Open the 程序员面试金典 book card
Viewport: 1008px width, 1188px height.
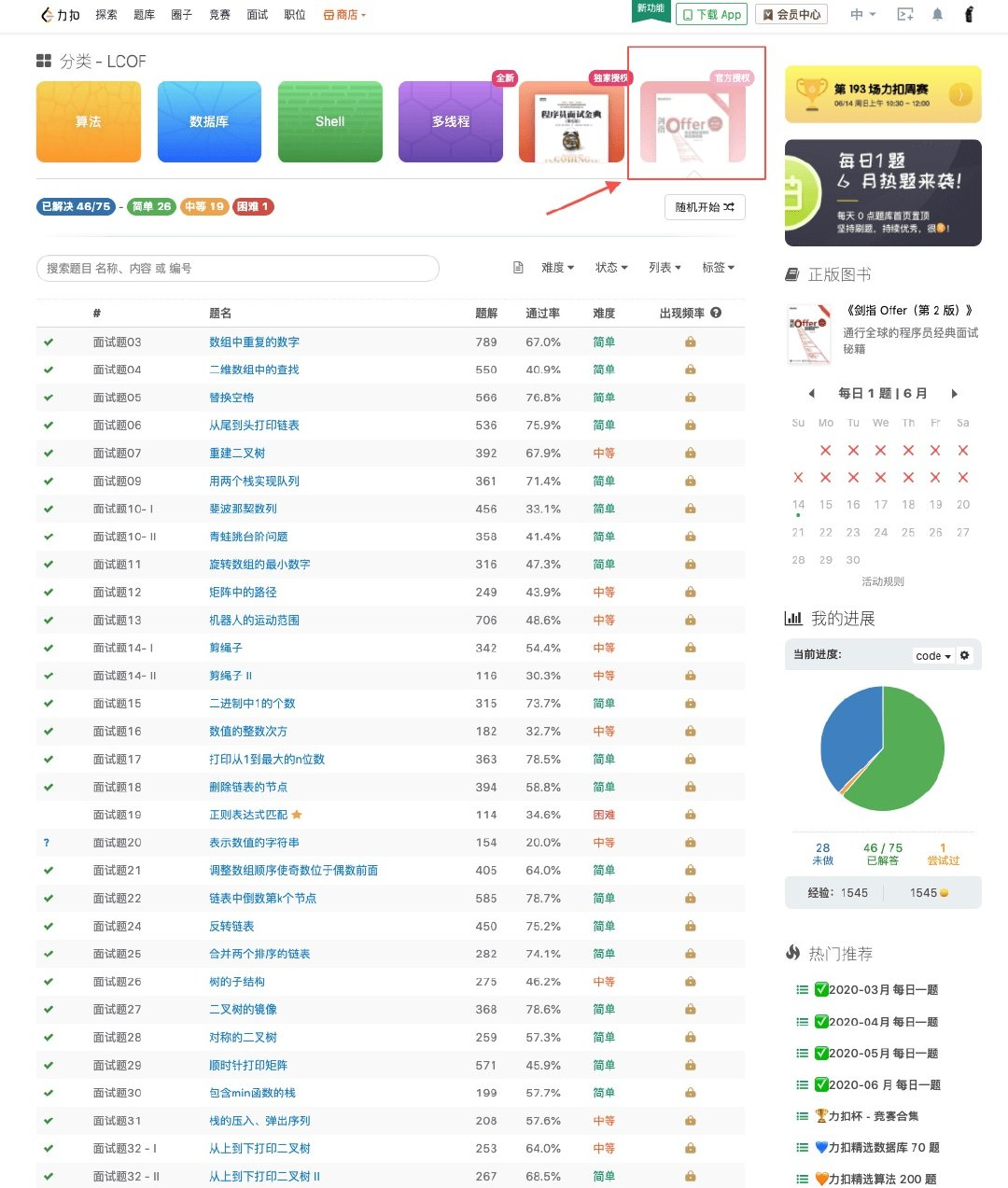(x=571, y=121)
